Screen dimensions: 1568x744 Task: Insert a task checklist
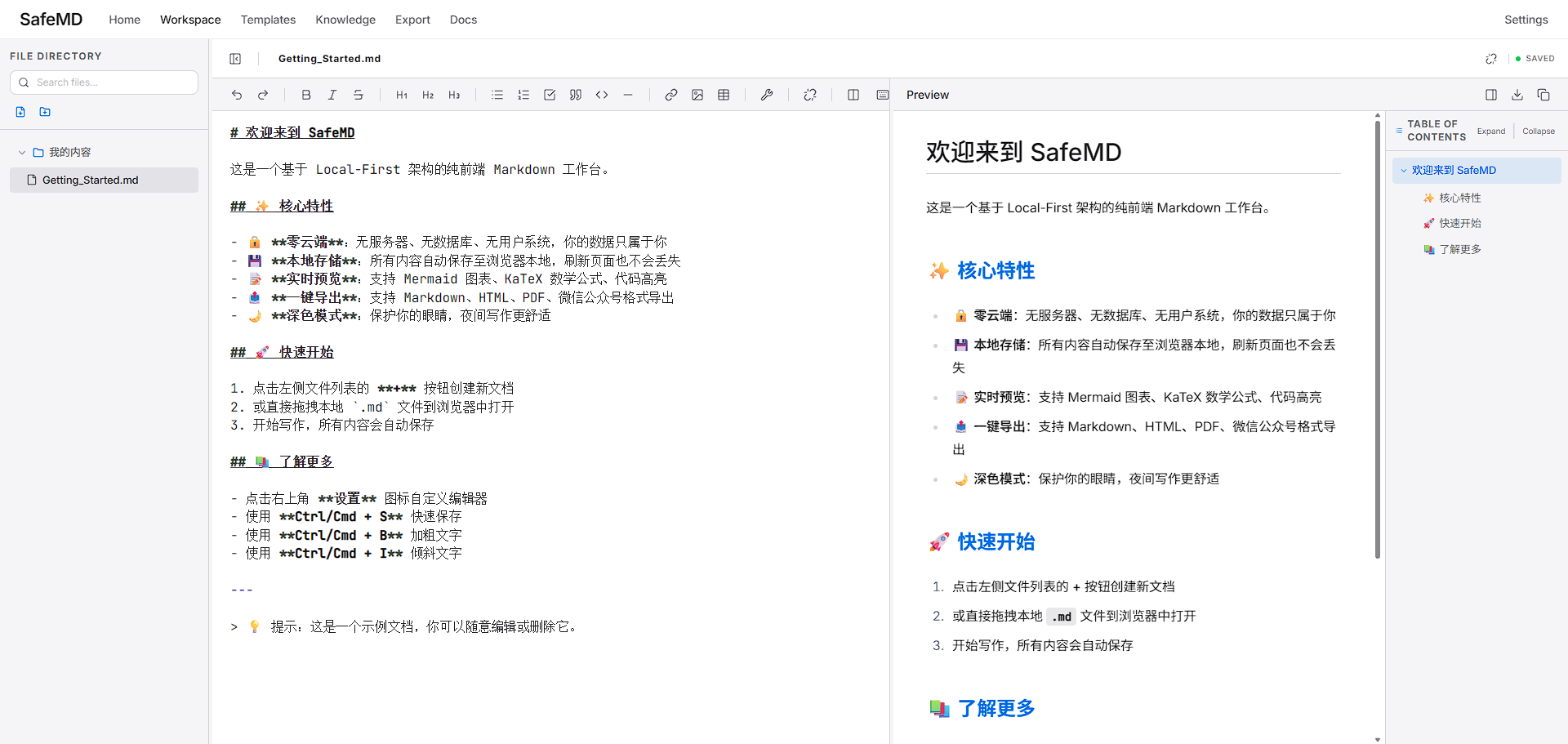click(x=550, y=95)
